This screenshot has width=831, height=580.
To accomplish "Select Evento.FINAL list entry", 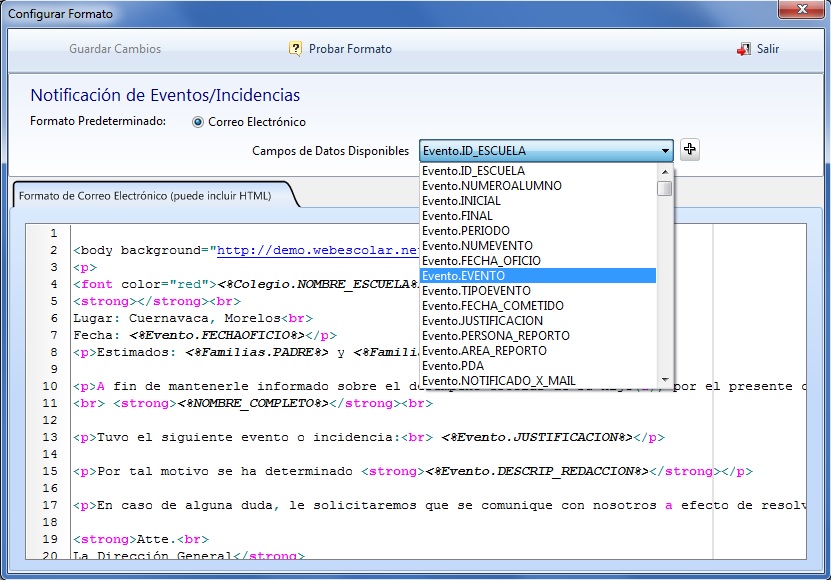I will click(x=538, y=216).
